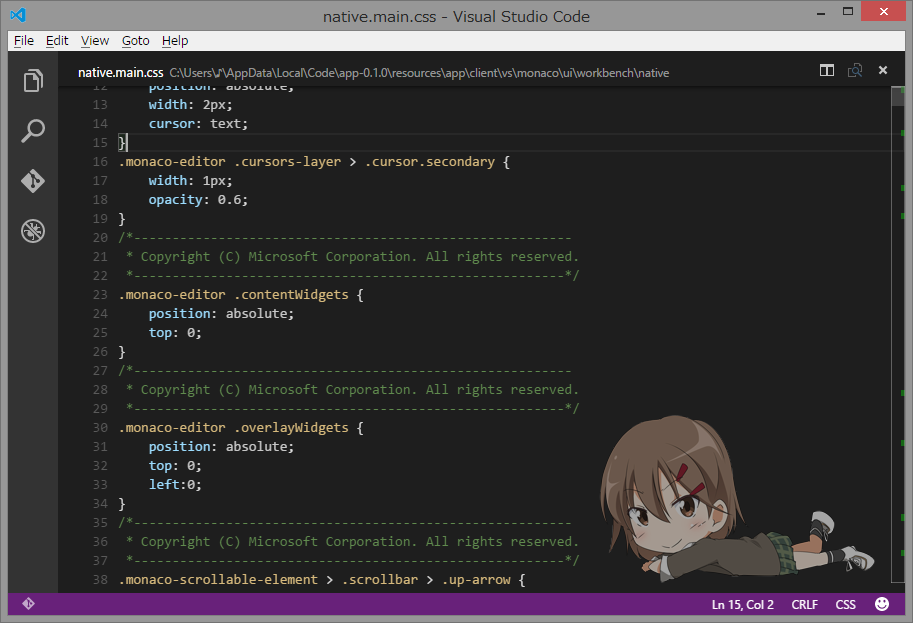Image resolution: width=913 pixels, height=623 pixels.
Task: Click "cursor: text;" on line 14
Action: 198,123
